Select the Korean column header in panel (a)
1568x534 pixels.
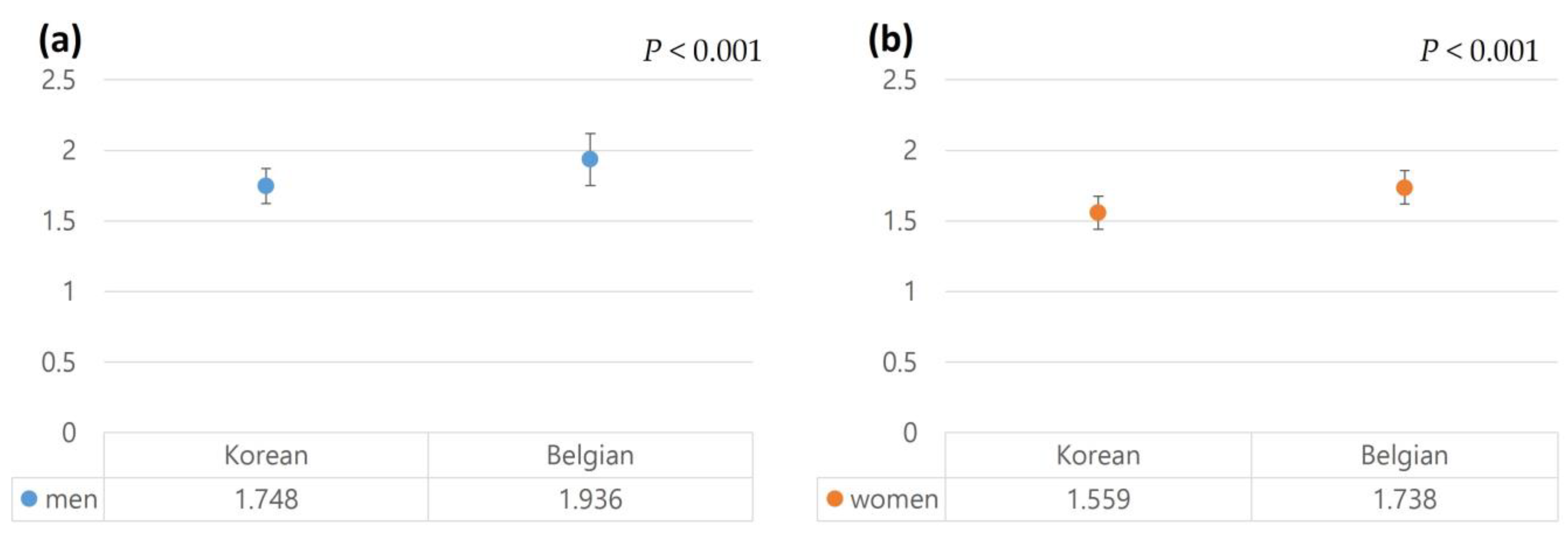pyautogui.click(x=266, y=455)
